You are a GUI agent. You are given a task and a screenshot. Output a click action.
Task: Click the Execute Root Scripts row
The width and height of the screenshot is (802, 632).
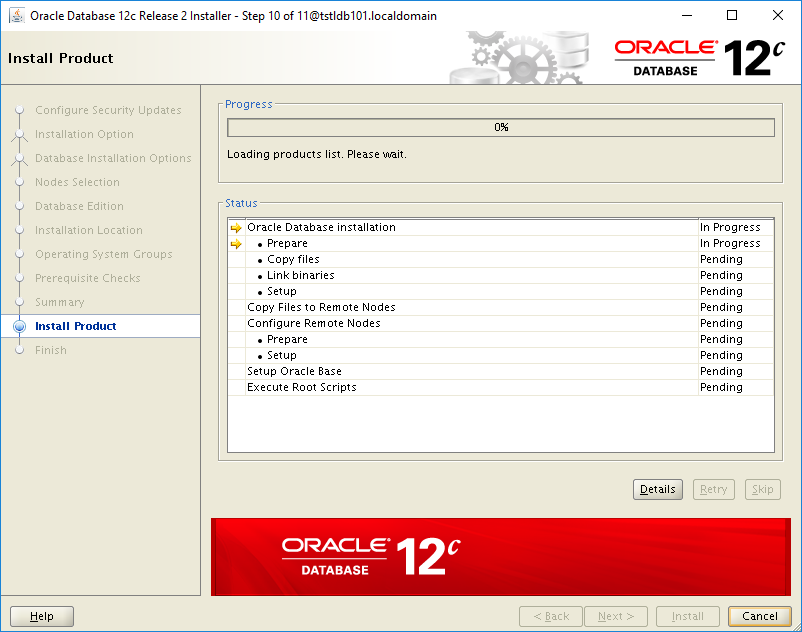pyautogui.click(x=501, y=387)
